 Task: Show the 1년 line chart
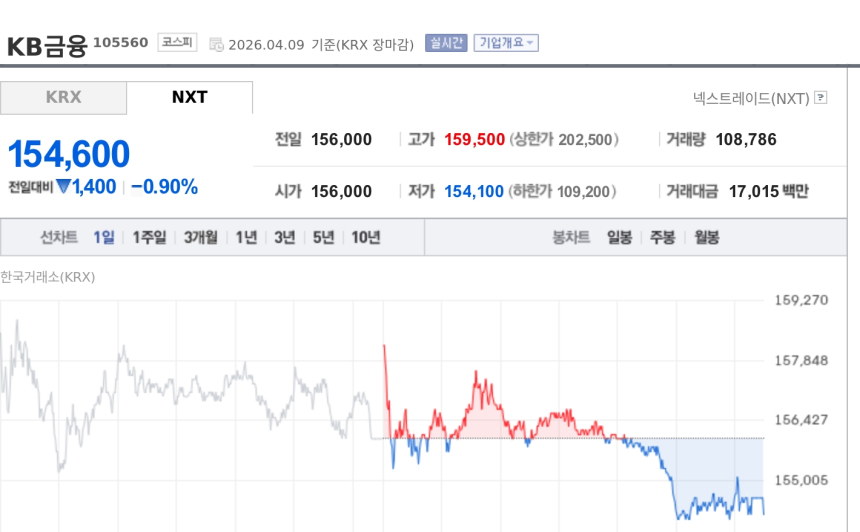(246, 237)
